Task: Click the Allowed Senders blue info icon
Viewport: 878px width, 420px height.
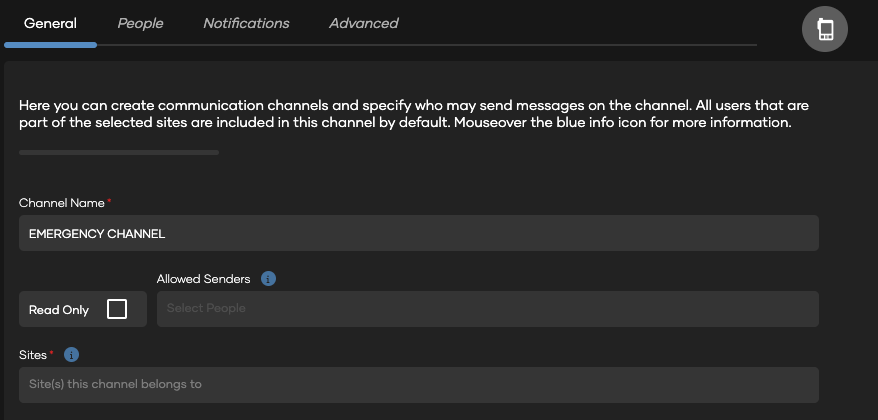Action: (268, 278)
